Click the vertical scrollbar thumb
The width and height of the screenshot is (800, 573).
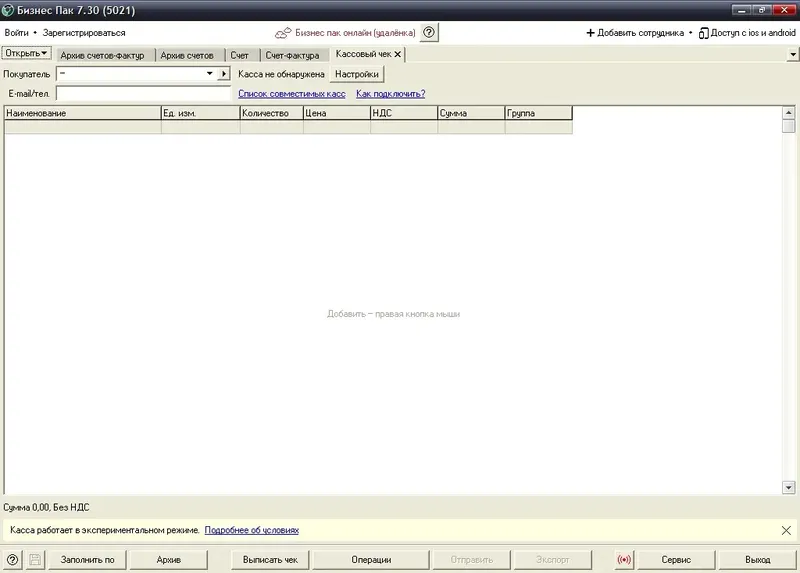tap(788, 126)
